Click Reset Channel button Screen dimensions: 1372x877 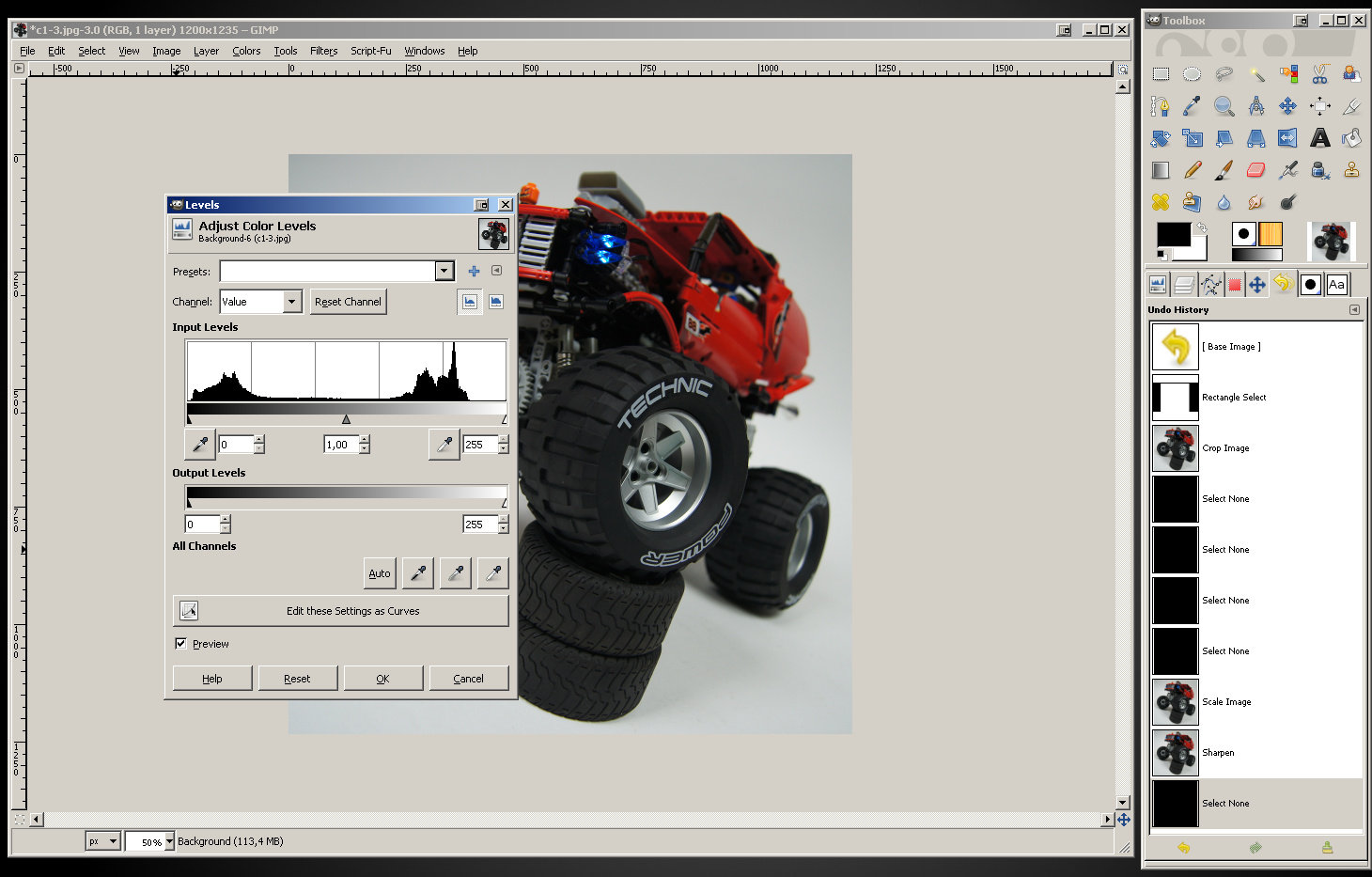click(x=348, y=302)
